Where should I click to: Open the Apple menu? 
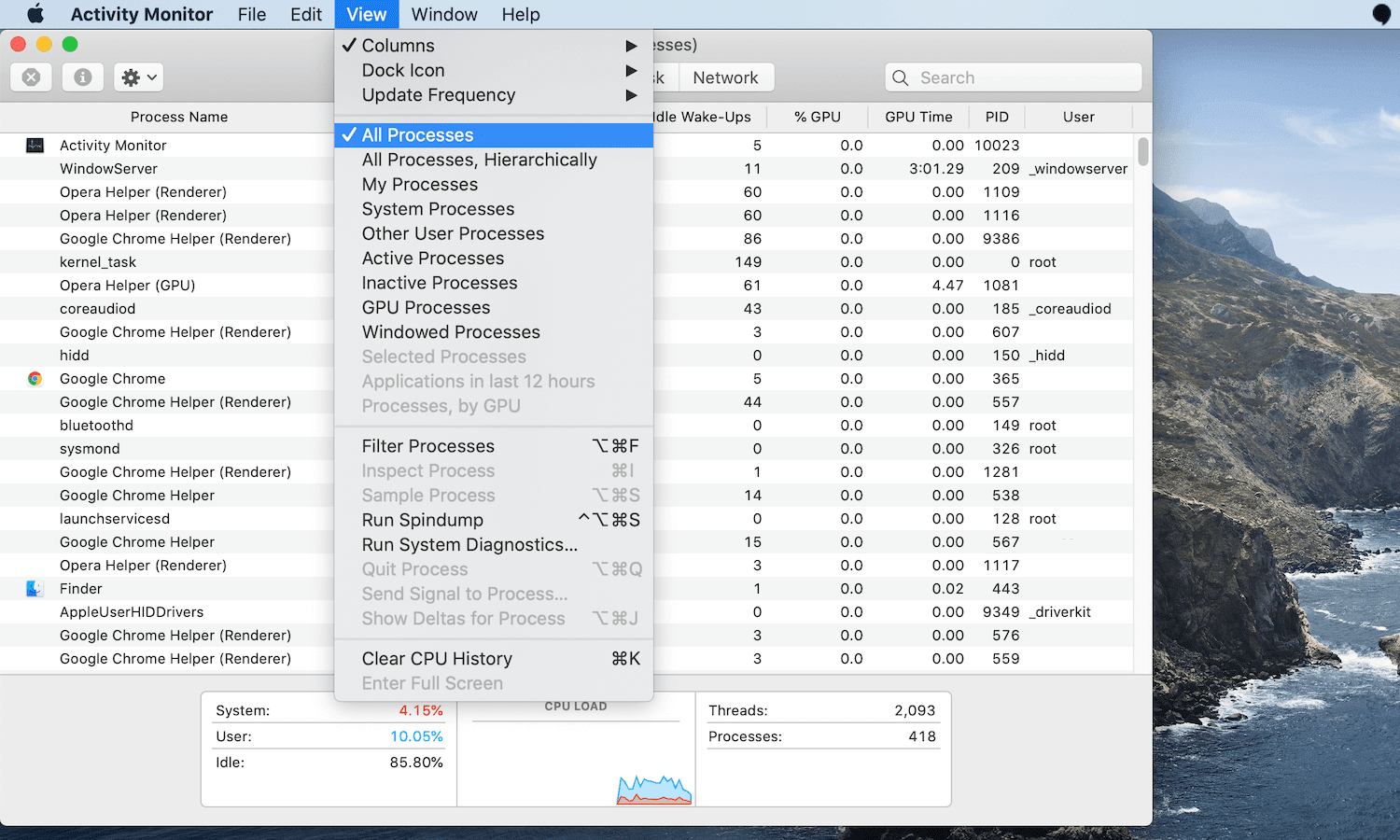click(35, 14)
